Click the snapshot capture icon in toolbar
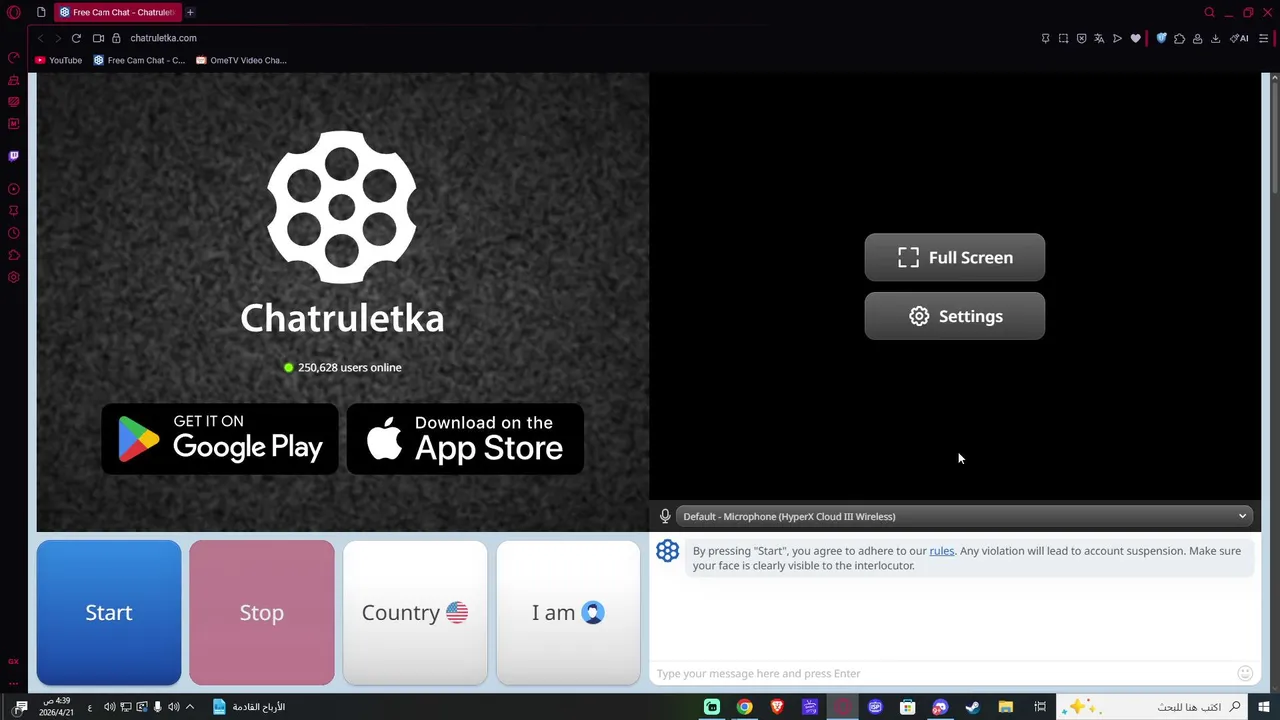This screenshot has width=1280, height=720. [1063, 38]
